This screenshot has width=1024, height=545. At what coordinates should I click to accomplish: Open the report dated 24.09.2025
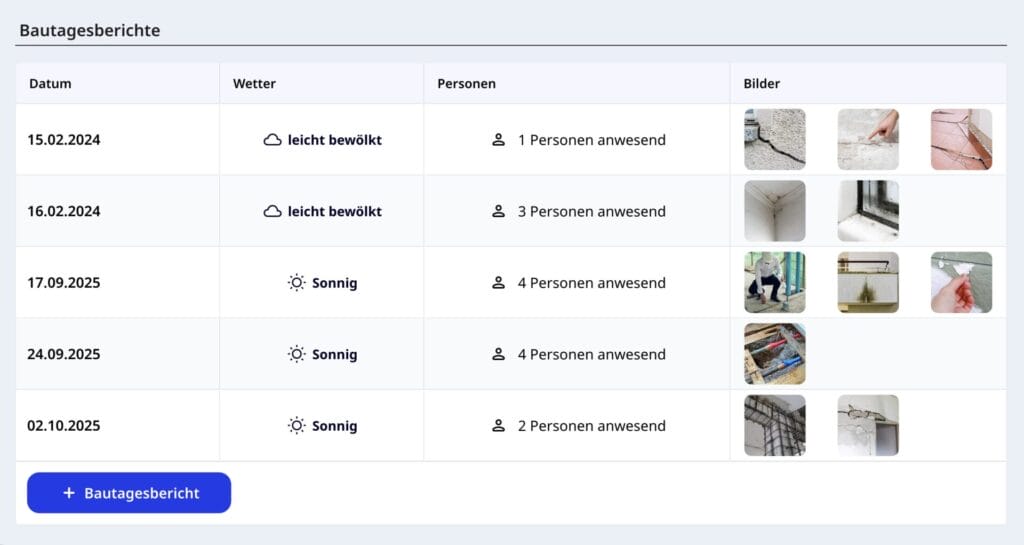click(64, 354)
